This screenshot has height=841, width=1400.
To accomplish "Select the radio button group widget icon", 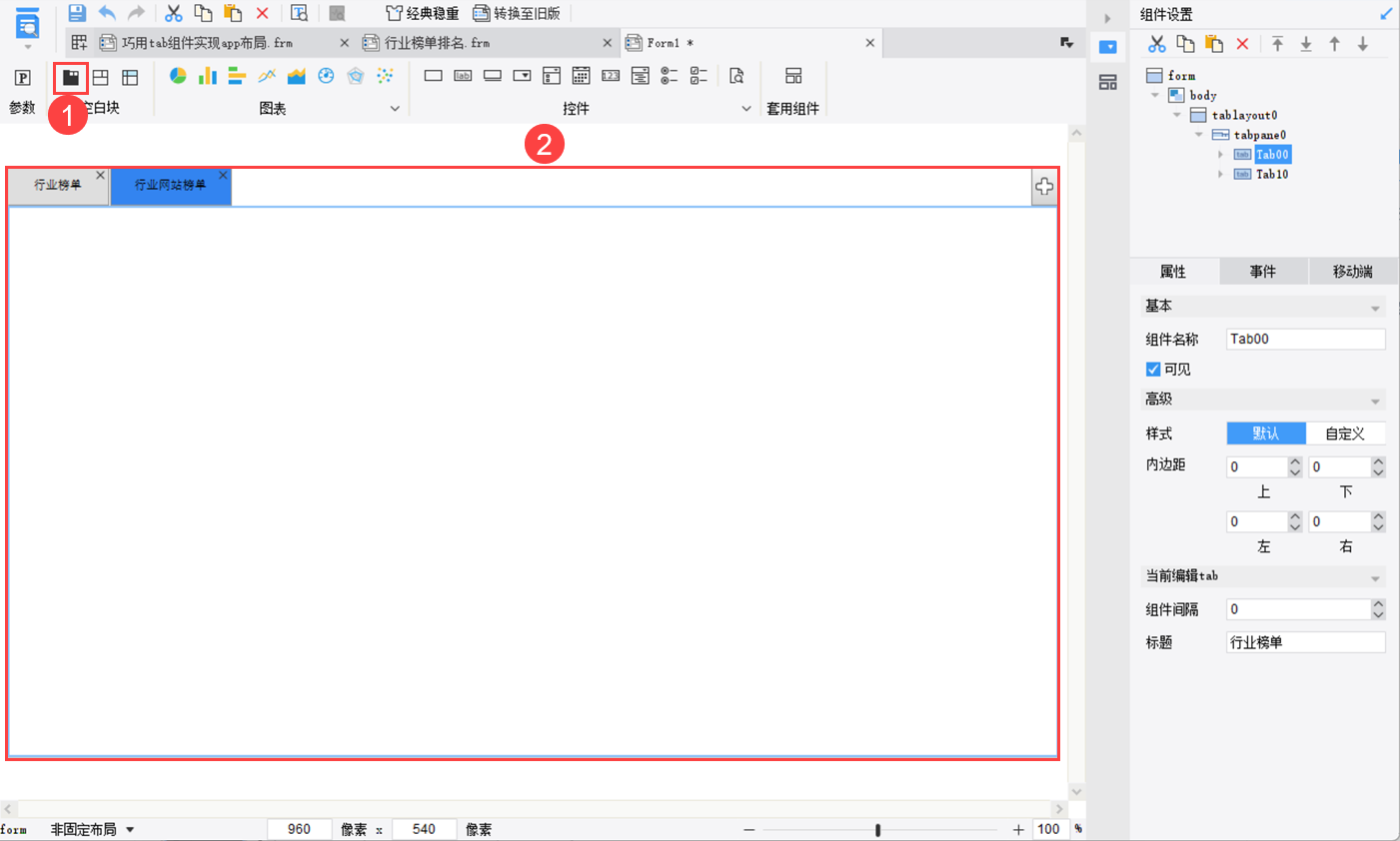I will 670,76.
